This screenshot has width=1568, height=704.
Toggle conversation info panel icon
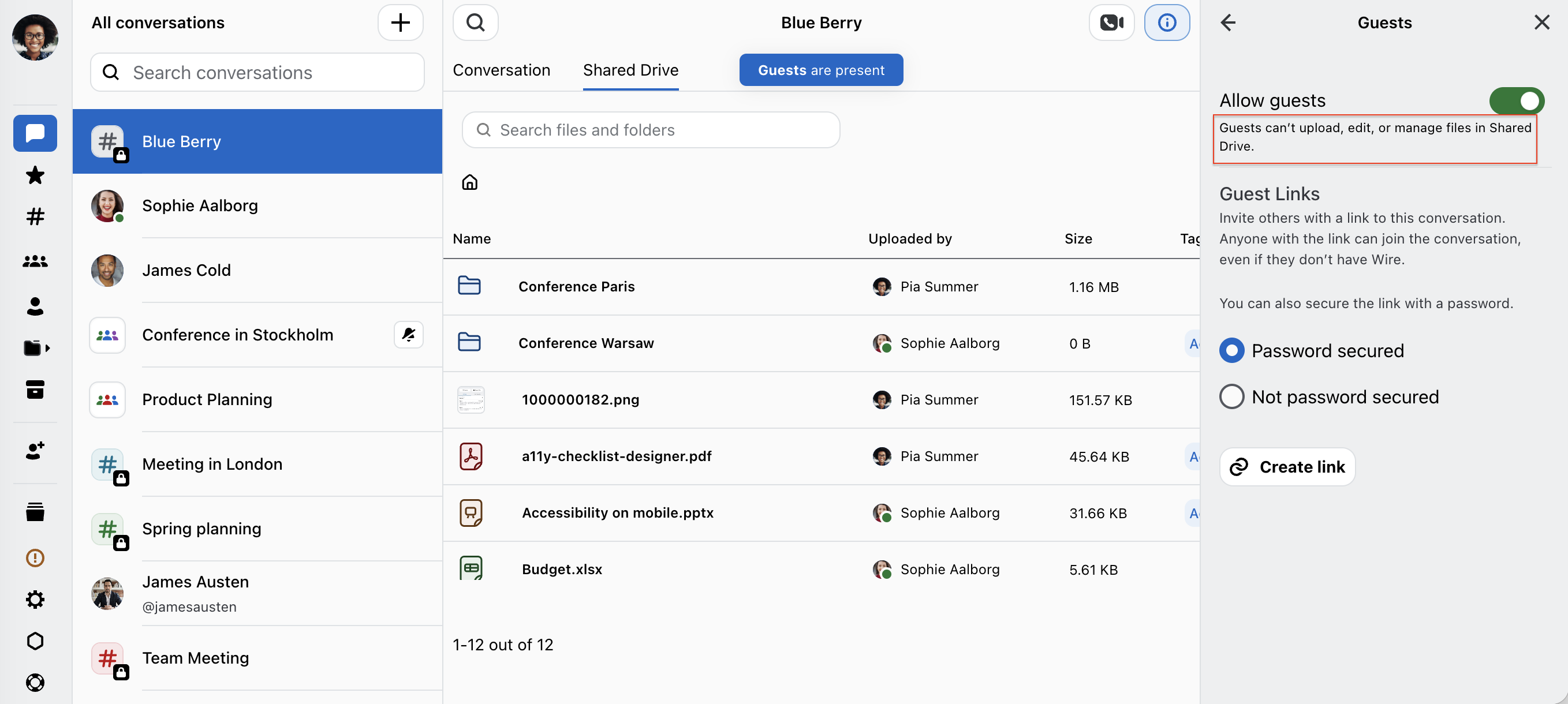[1166, 23]
